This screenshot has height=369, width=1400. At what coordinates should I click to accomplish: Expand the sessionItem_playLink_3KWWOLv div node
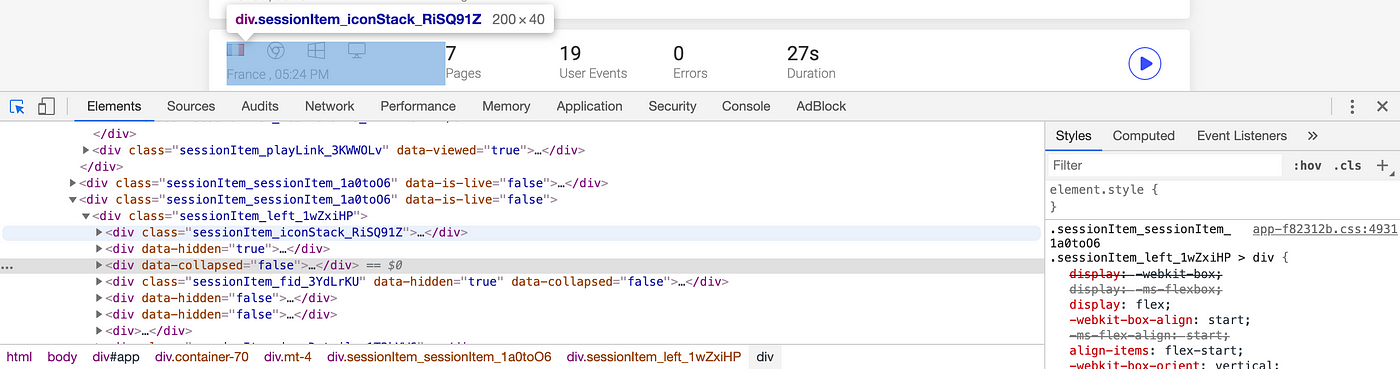pos(86,151)
